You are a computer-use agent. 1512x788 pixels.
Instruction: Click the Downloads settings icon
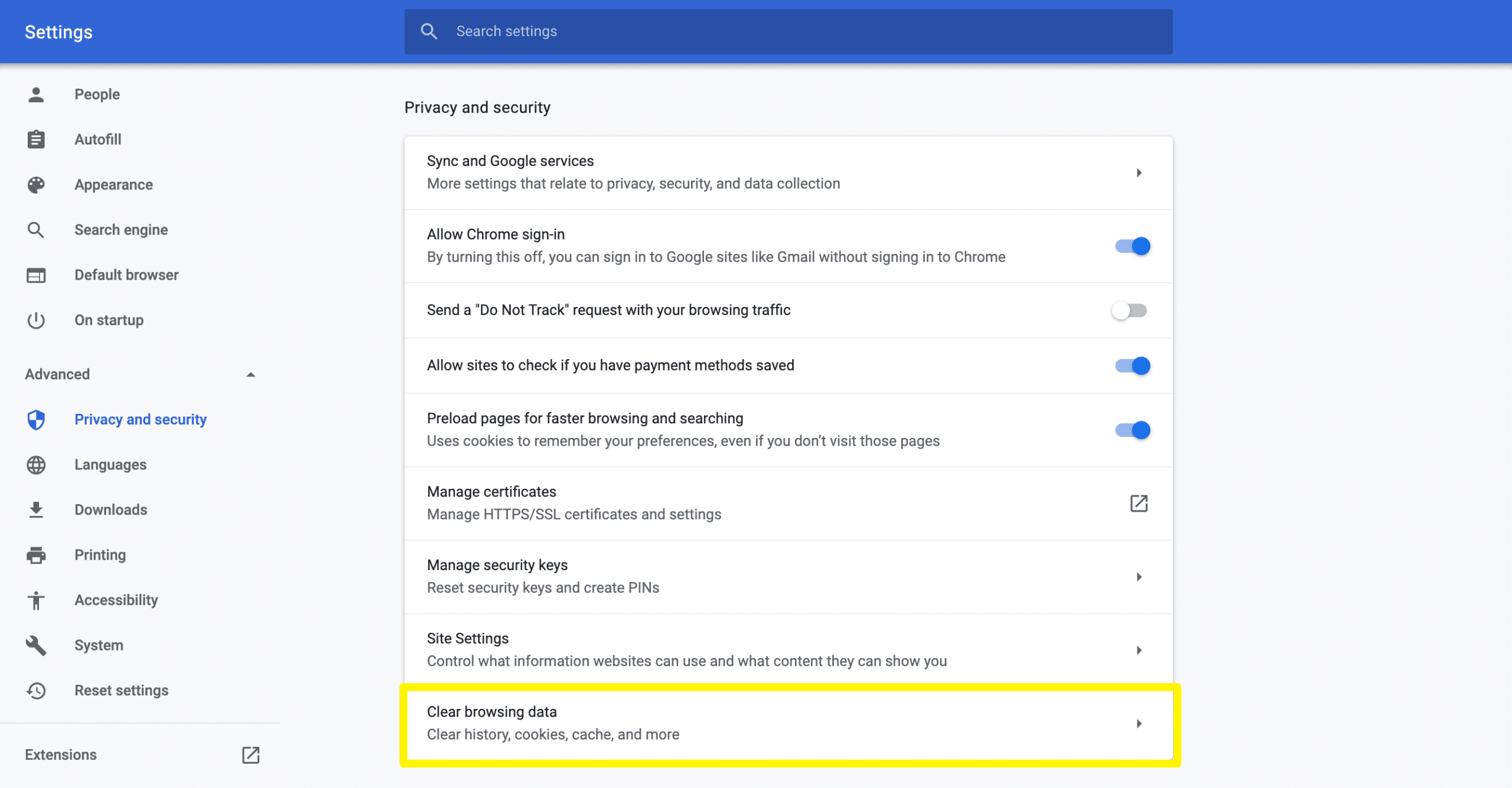[36, 509]
